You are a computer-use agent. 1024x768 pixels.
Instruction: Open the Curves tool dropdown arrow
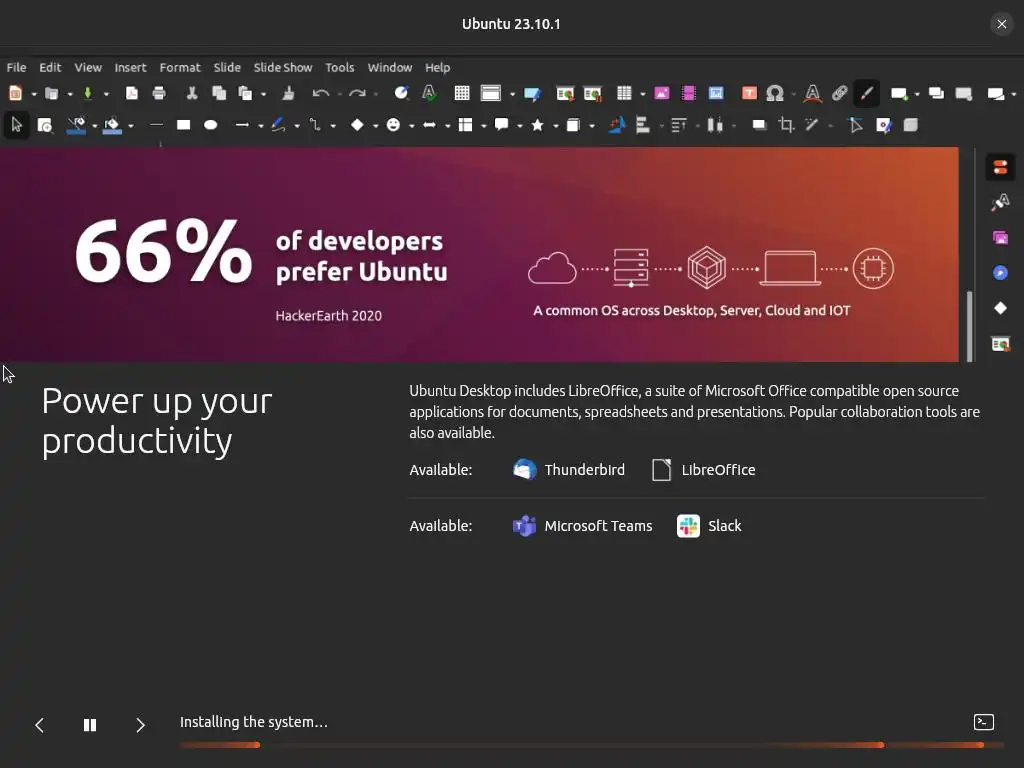pos(296,125)
